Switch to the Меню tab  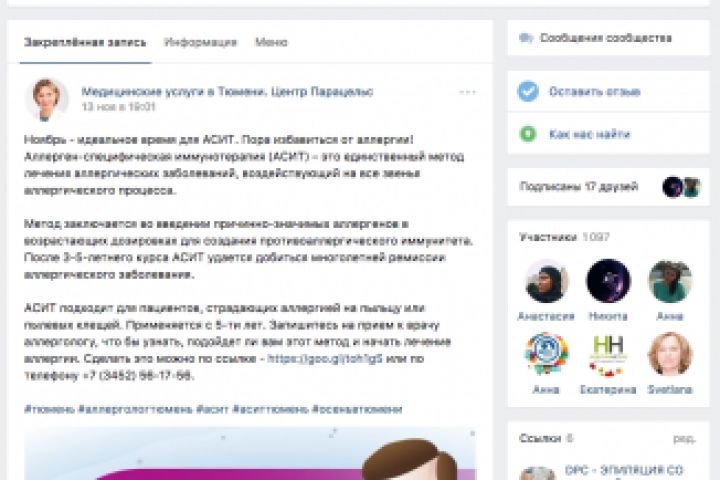[x=271, y=42]
